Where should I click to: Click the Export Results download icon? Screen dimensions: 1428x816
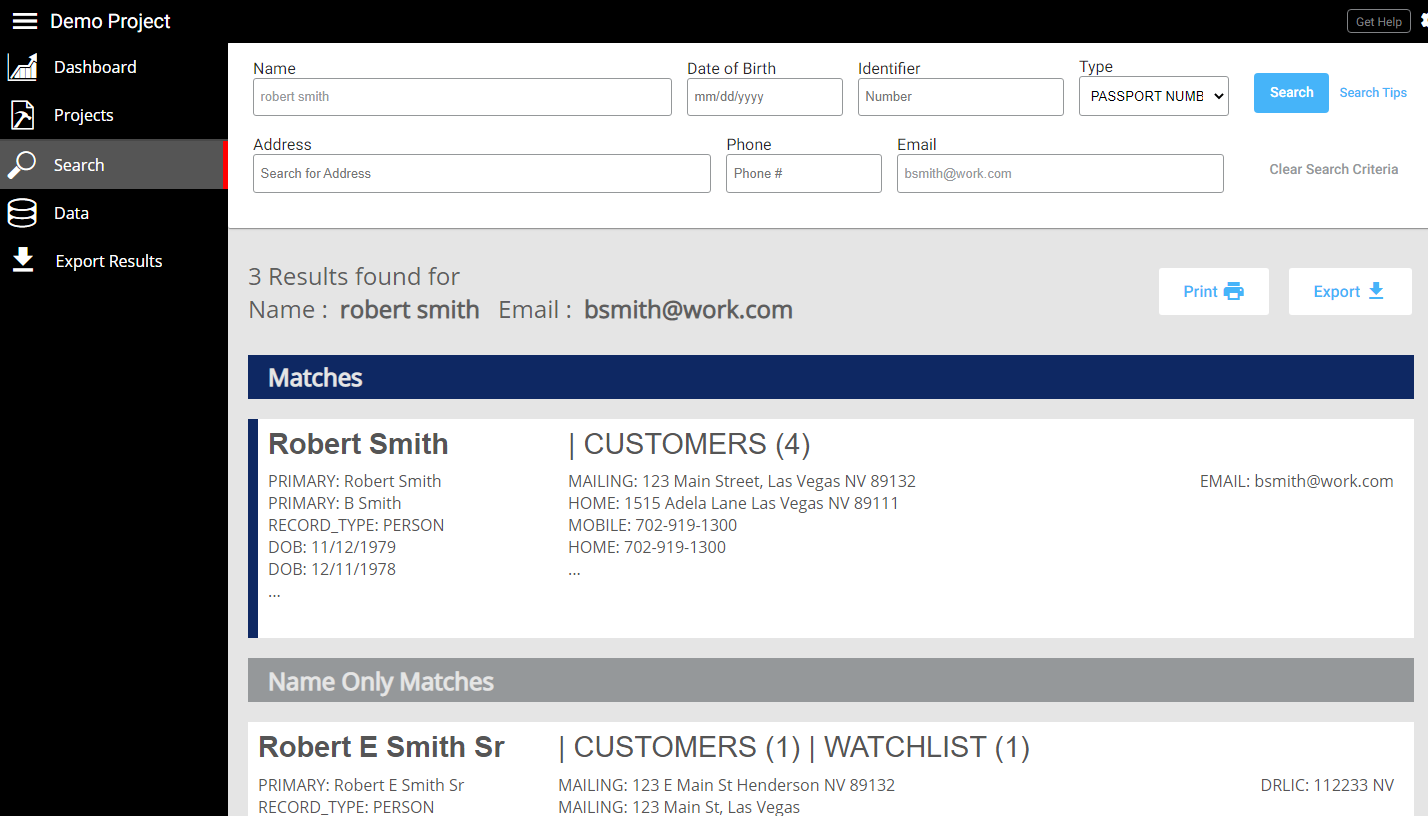tap(22, 261)
